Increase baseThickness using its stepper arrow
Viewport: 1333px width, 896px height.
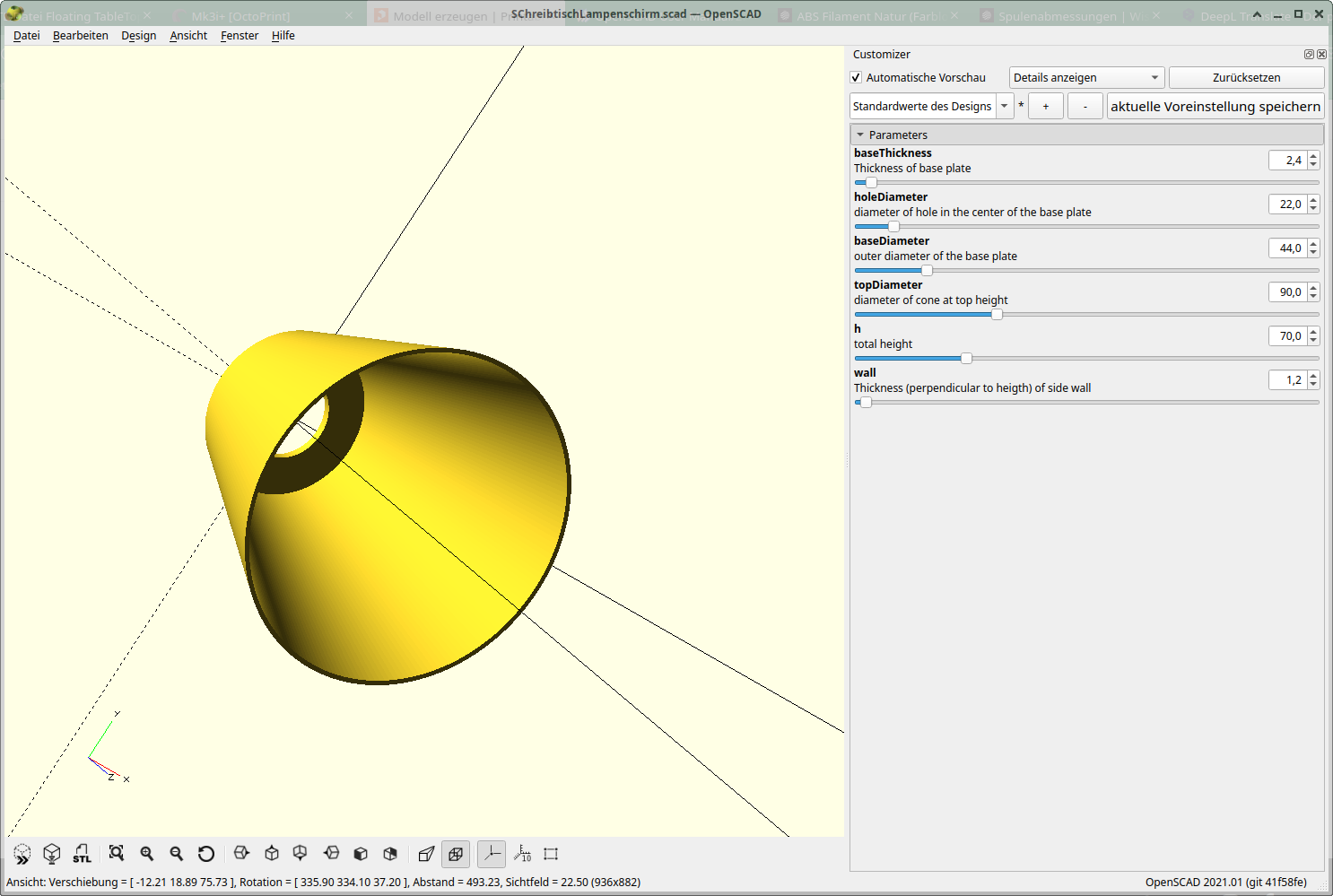coord(1313,155)
